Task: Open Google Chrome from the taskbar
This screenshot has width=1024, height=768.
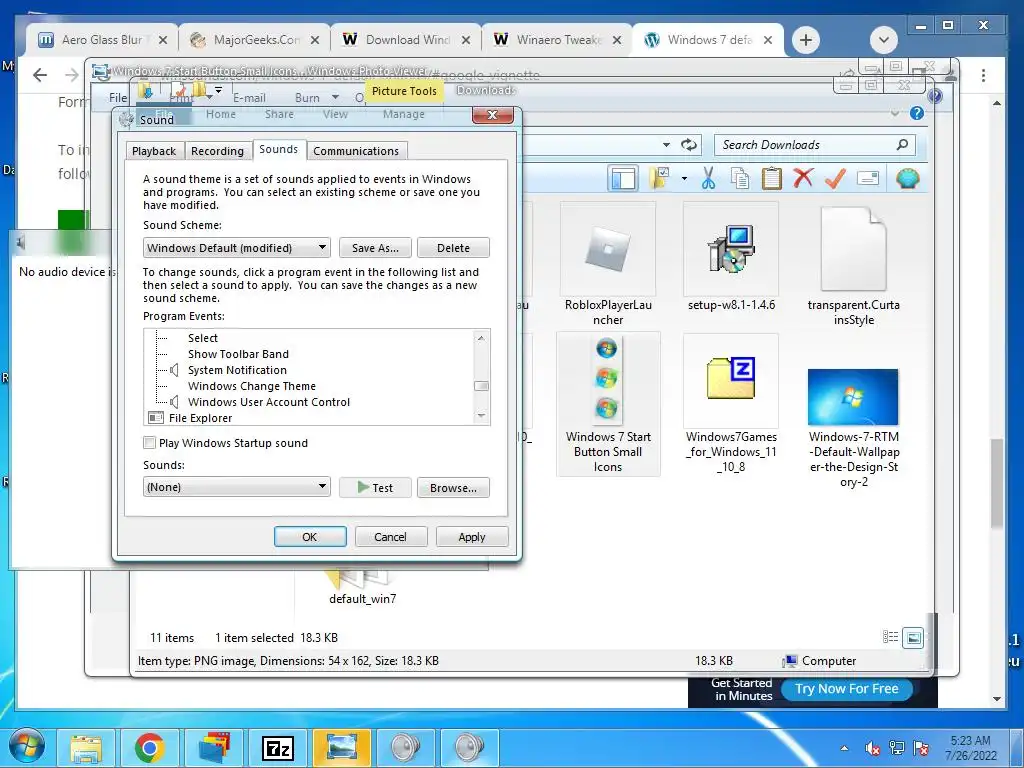Action: (150, 748)
